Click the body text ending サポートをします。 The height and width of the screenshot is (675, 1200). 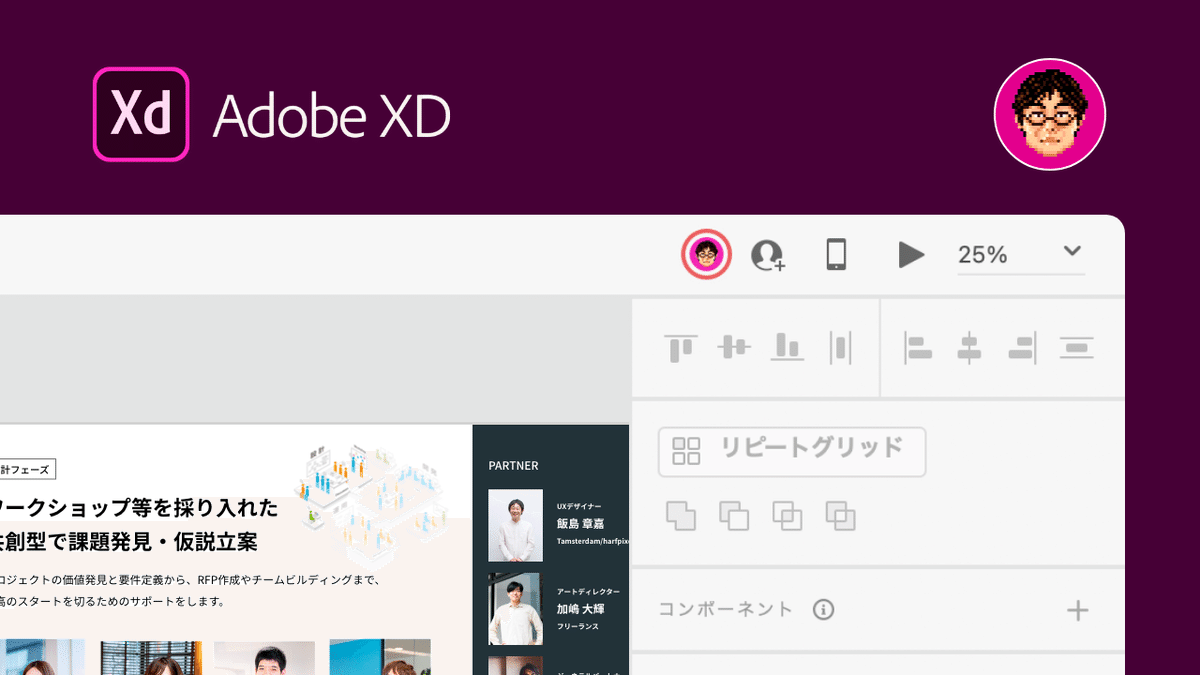tap(112, 602)
